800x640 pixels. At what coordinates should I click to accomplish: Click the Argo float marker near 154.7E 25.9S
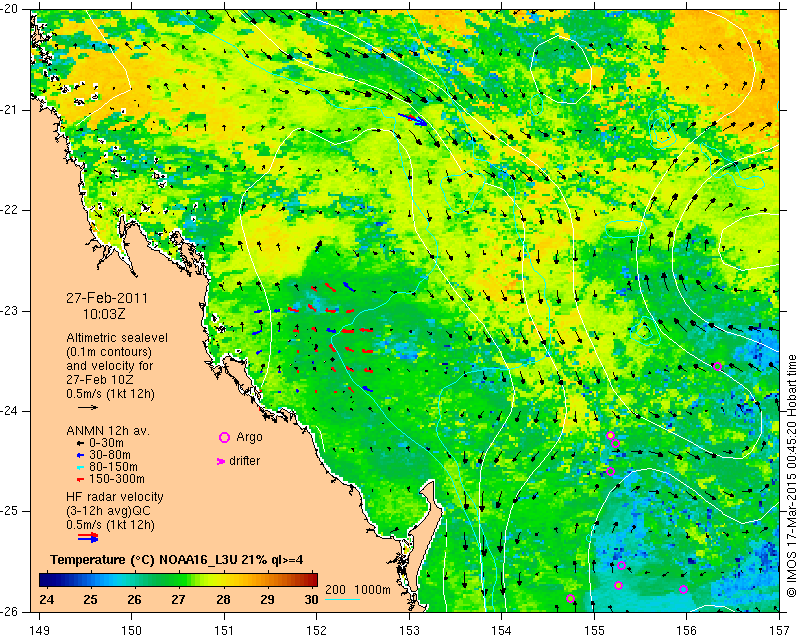coord(570,599)
